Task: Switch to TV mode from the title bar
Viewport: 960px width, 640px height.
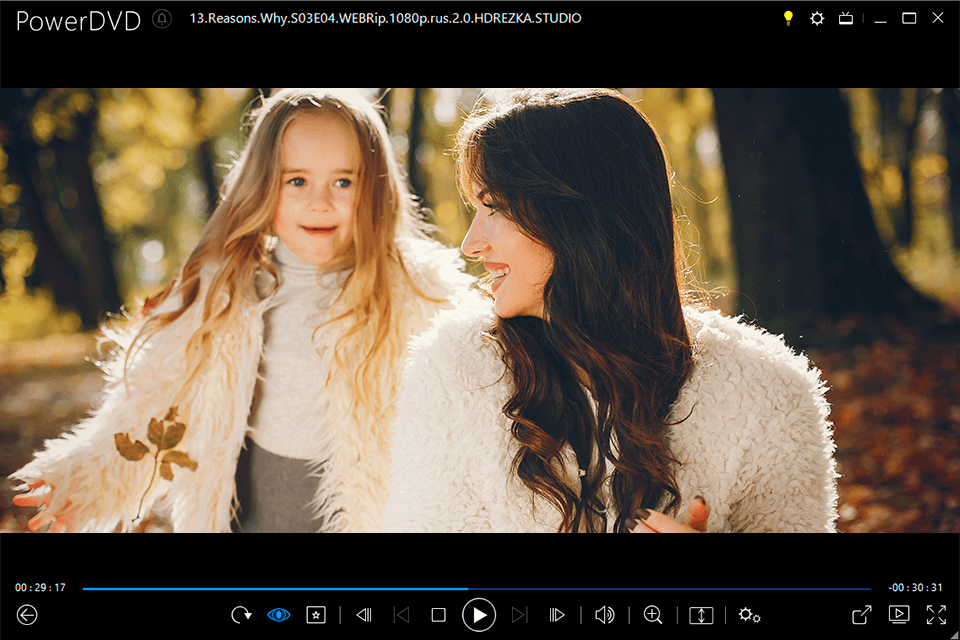Action: pyautogui.click(x=845, y=18)
